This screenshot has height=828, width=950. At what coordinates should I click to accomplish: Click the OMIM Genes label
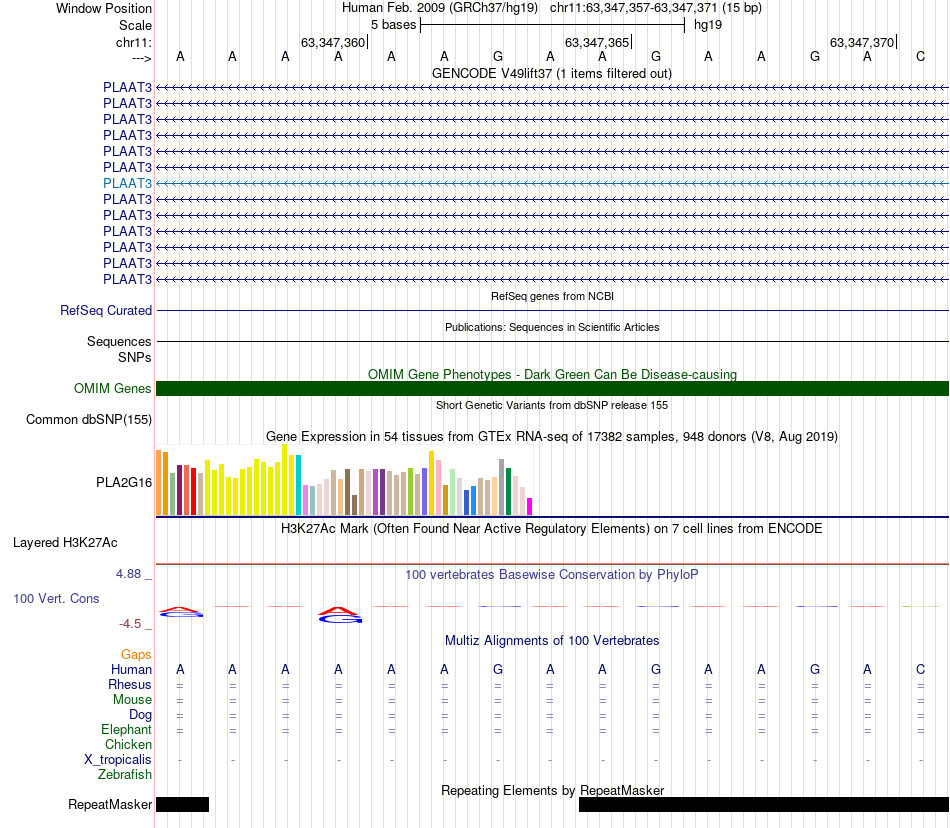112,388
